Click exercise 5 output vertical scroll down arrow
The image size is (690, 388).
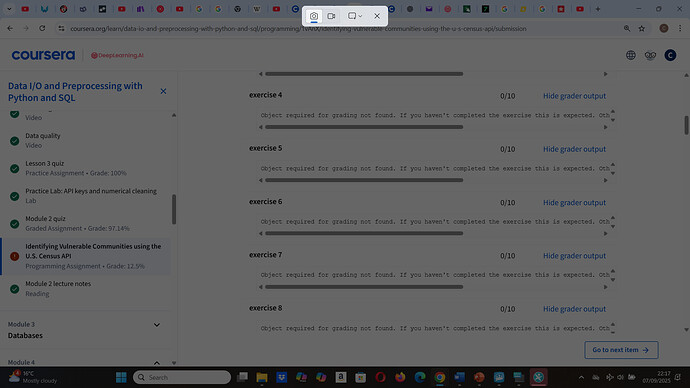coord(613,173)
